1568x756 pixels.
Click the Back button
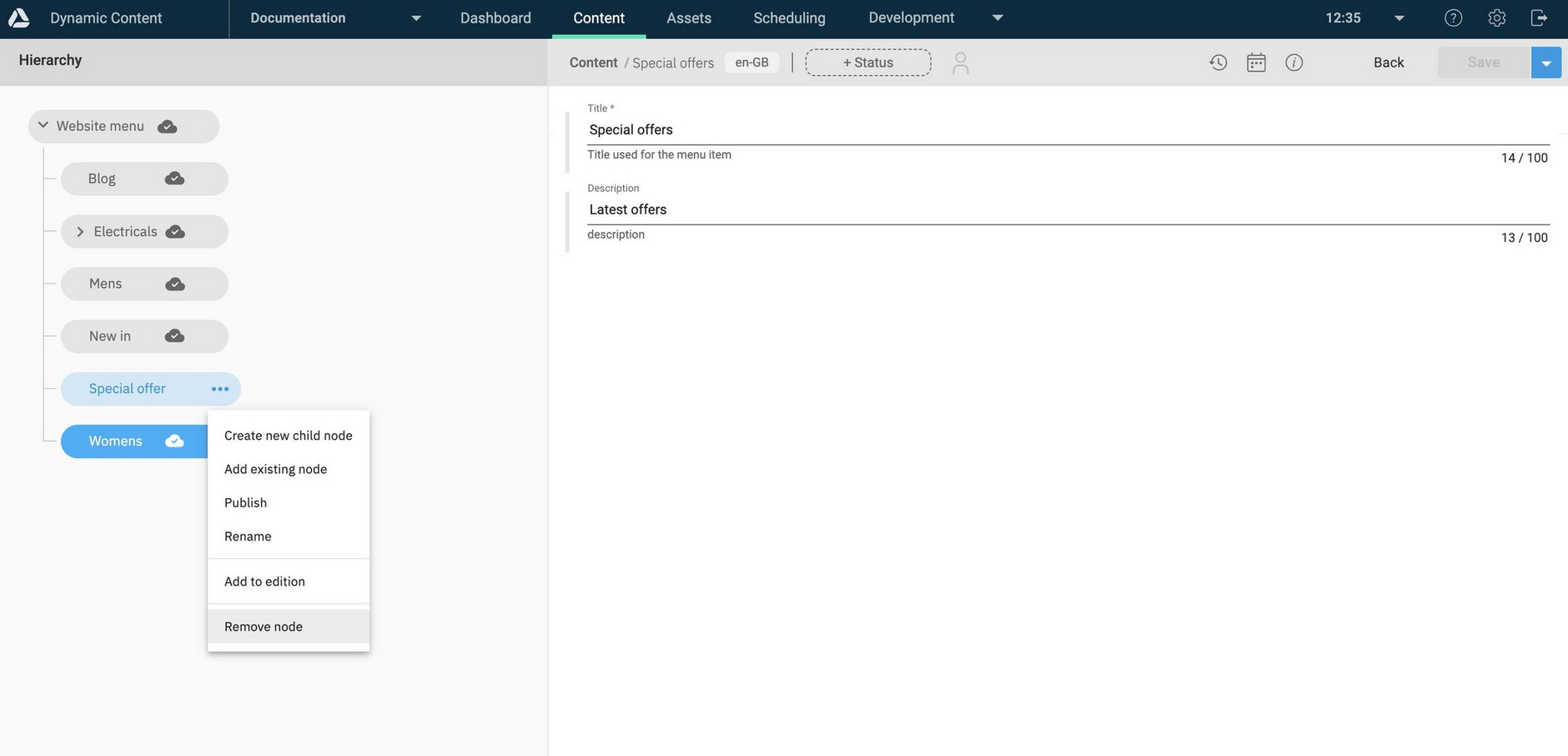point(1387,62)
